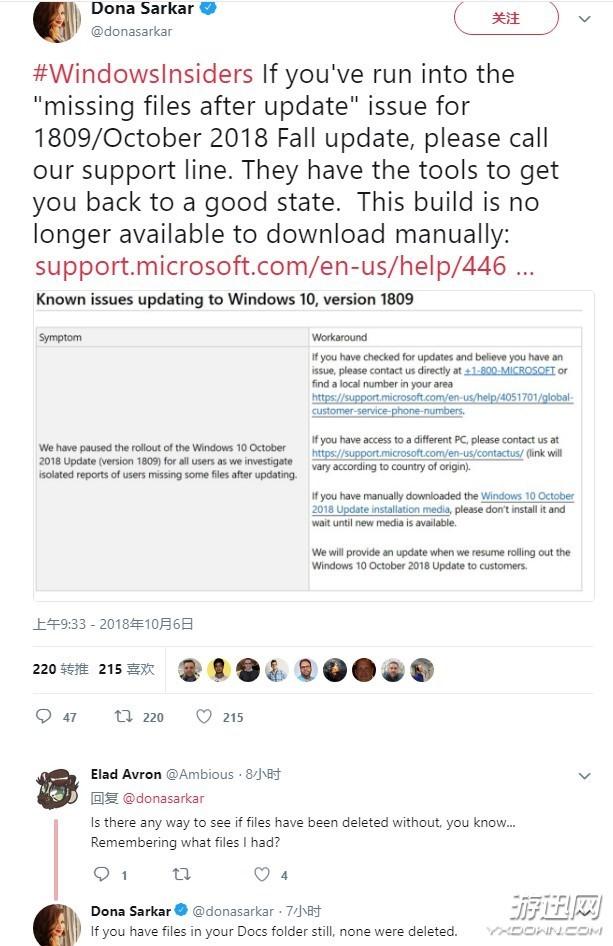
Task: View the 220 转推 retweets list
Action: (60, 669)
